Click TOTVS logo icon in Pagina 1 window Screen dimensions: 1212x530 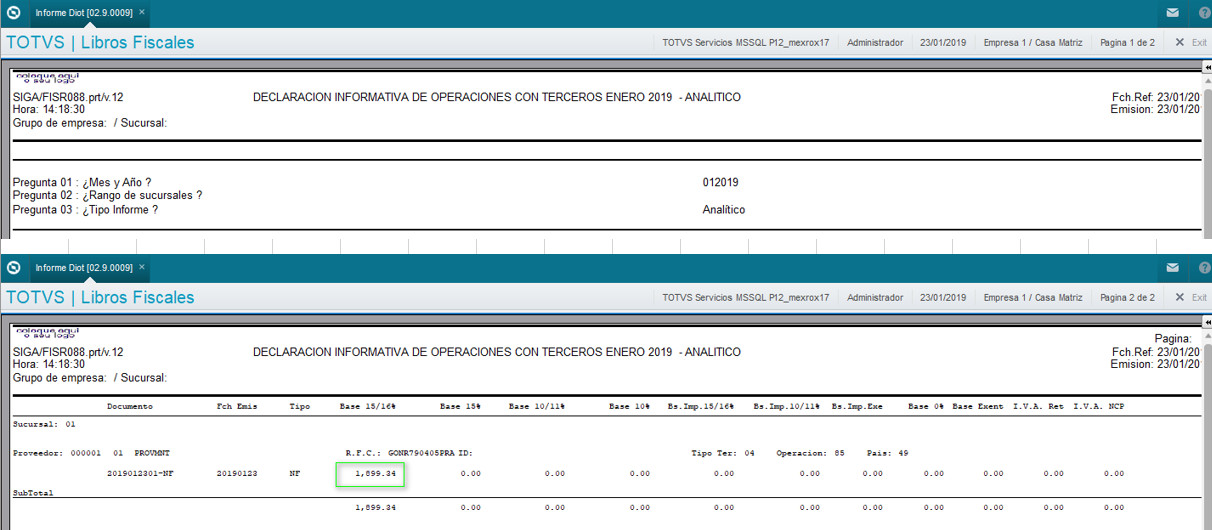[x=13, y=13]
